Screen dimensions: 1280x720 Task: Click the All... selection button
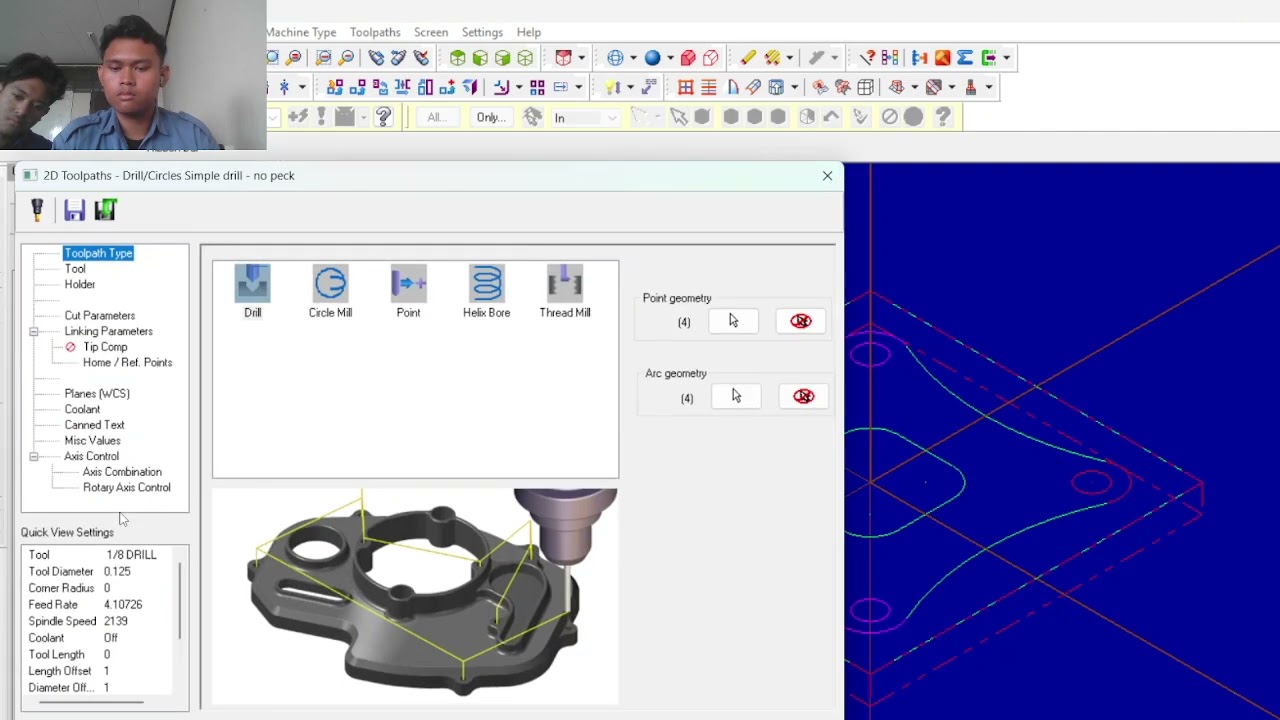click(x=437, y=118)
